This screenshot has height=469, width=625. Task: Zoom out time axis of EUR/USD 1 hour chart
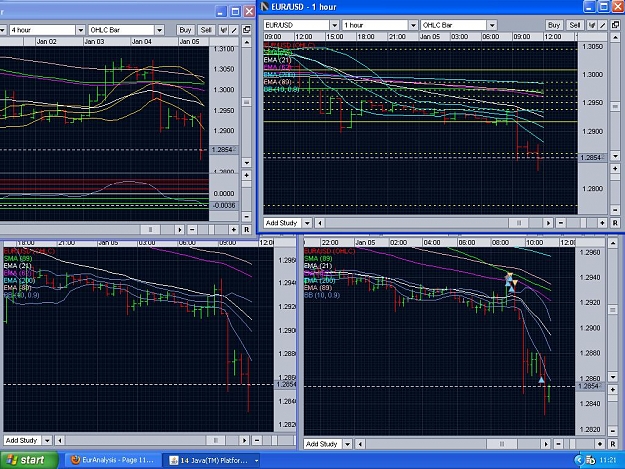click(x=561, y=223)
